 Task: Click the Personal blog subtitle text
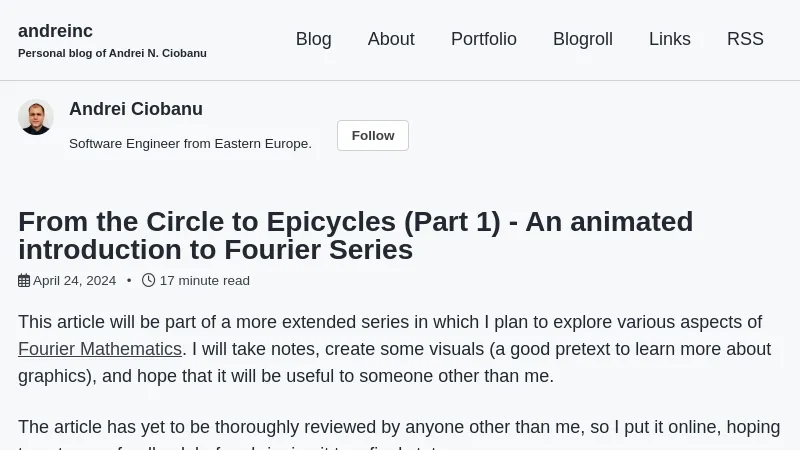pyautogui.click(x=112, y=53)
